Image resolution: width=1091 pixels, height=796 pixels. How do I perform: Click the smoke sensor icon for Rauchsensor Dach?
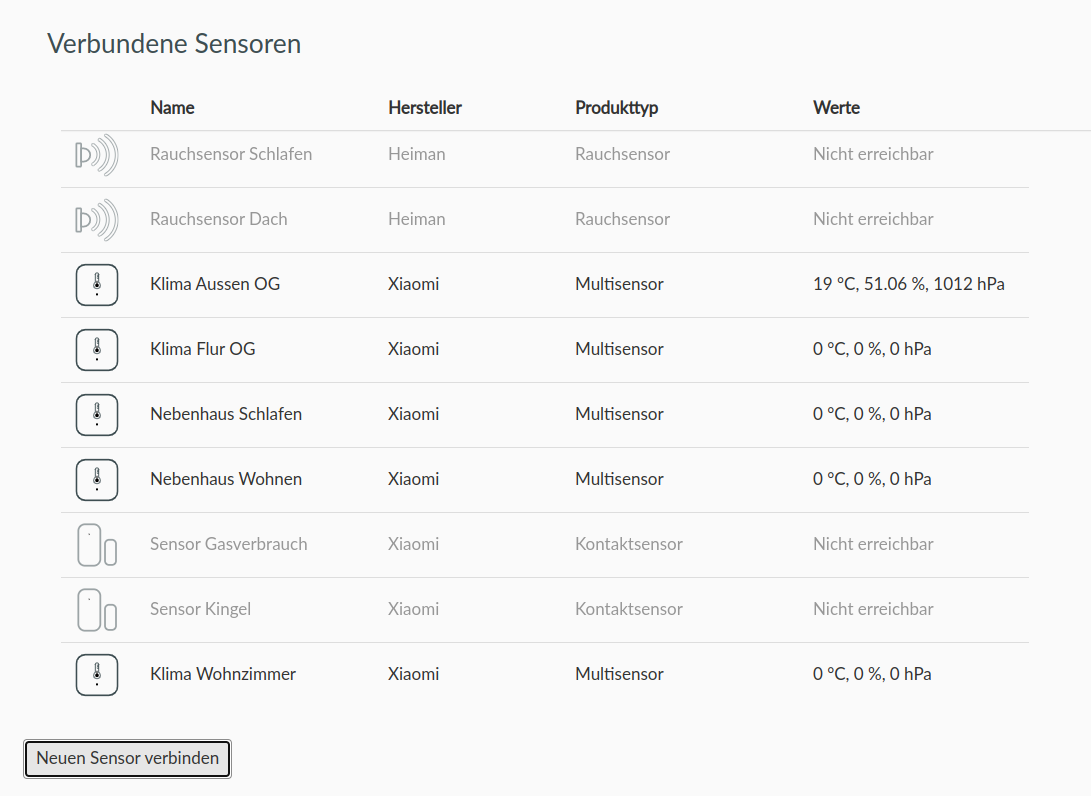click(x=96, y=220)
